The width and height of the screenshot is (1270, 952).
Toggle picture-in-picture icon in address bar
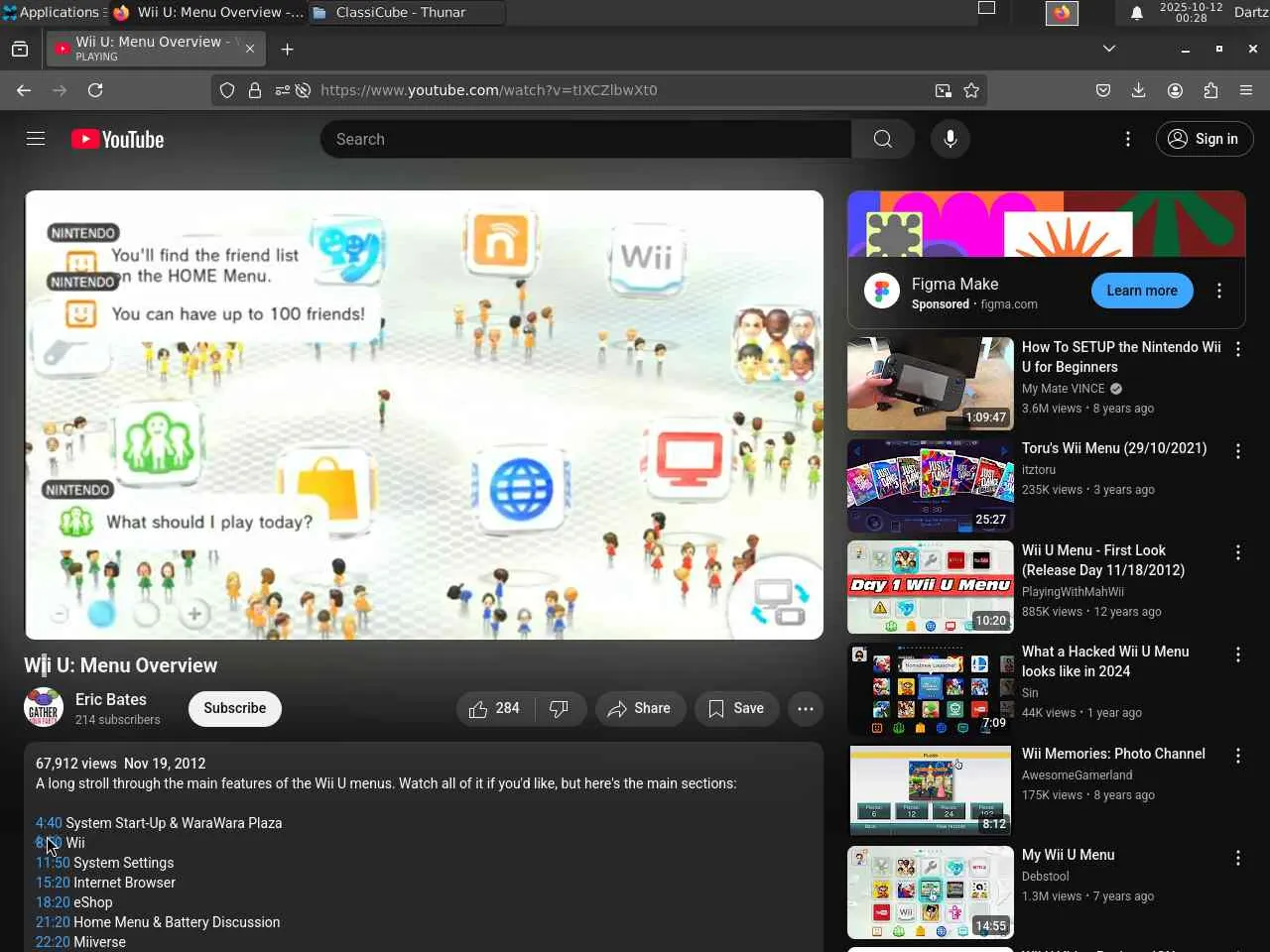943,90
